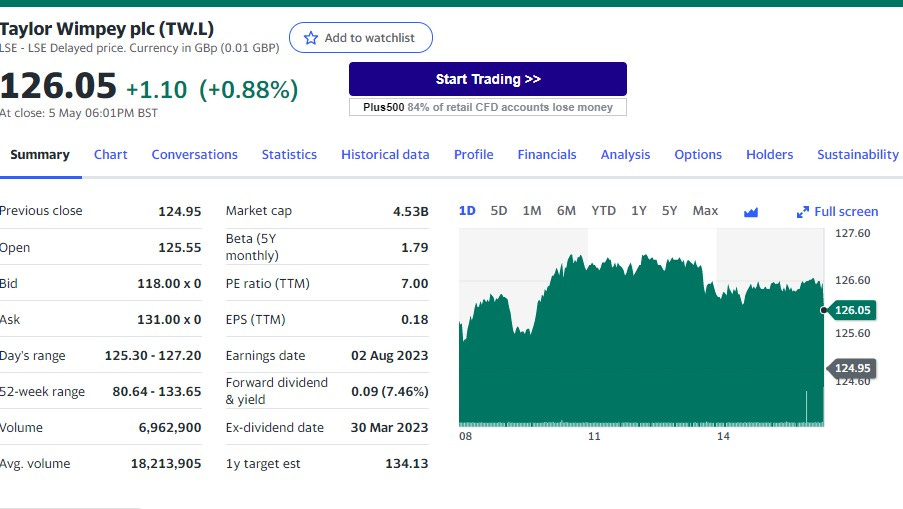
Task: Select the 5D chart range
Action: pos(499,211)
